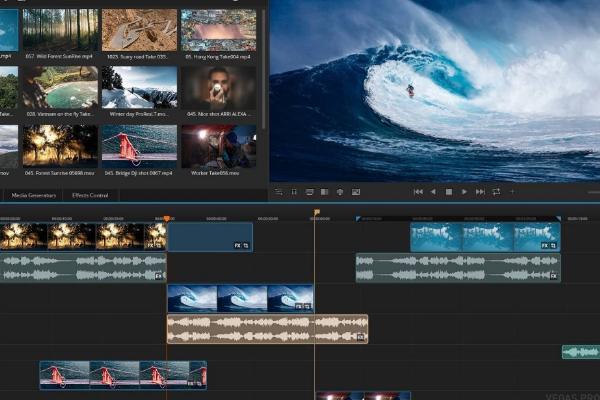600x400 pixels.
Task: Open FX on the wave video clip
Action: (x=299, y=307)
